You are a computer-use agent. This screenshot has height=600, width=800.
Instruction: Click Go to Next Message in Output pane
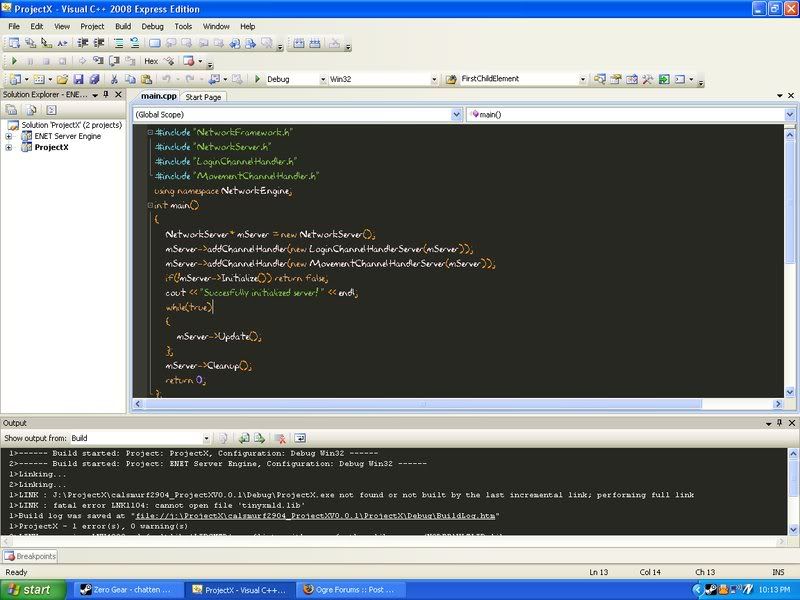point(259,438)
